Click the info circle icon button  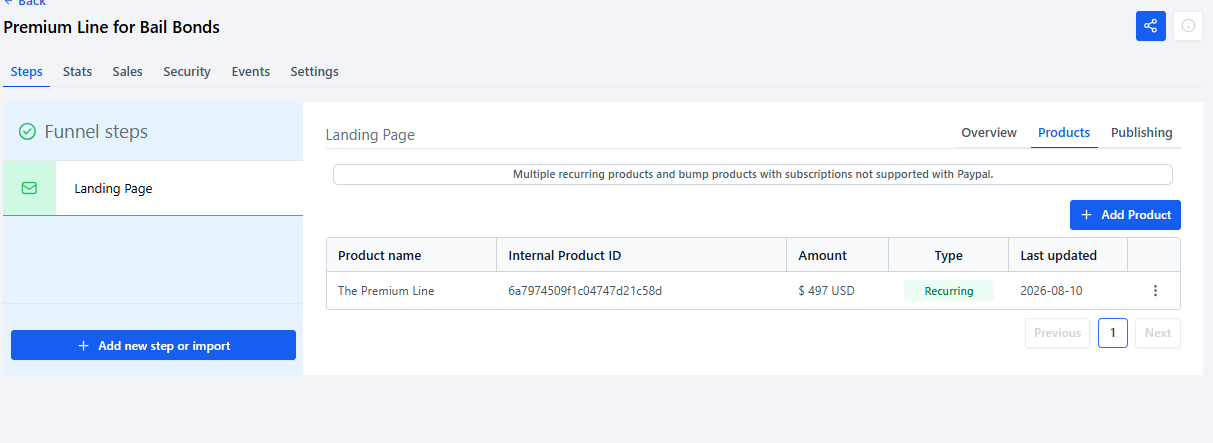(1188, 26)
